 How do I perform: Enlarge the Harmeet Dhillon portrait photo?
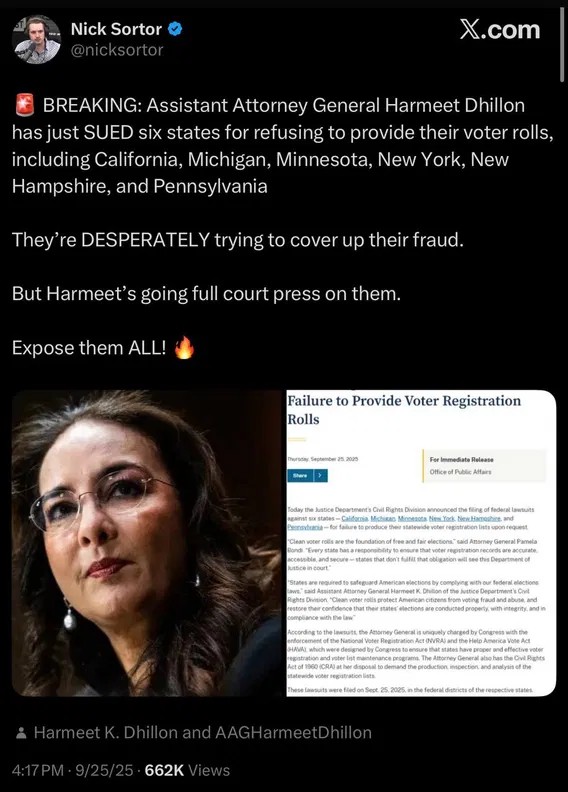tap(147, 543)
